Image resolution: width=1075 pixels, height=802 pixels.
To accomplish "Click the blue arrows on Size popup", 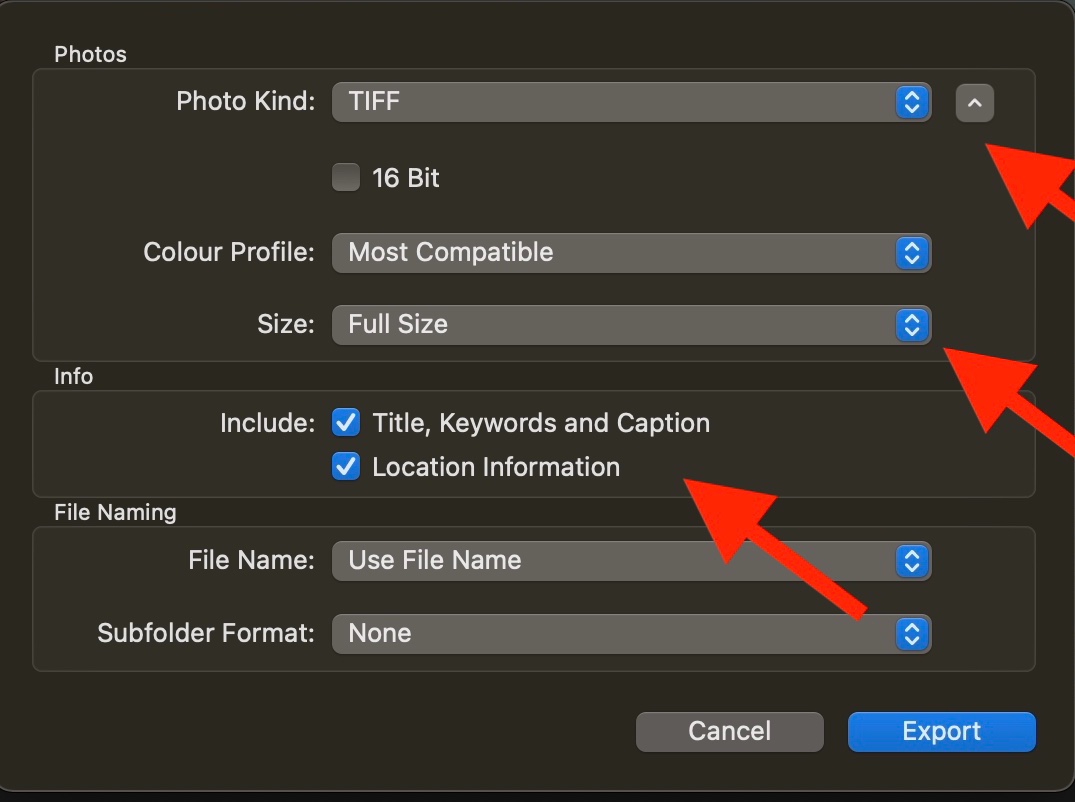I will pyautogui.click(x=911, y=325).
